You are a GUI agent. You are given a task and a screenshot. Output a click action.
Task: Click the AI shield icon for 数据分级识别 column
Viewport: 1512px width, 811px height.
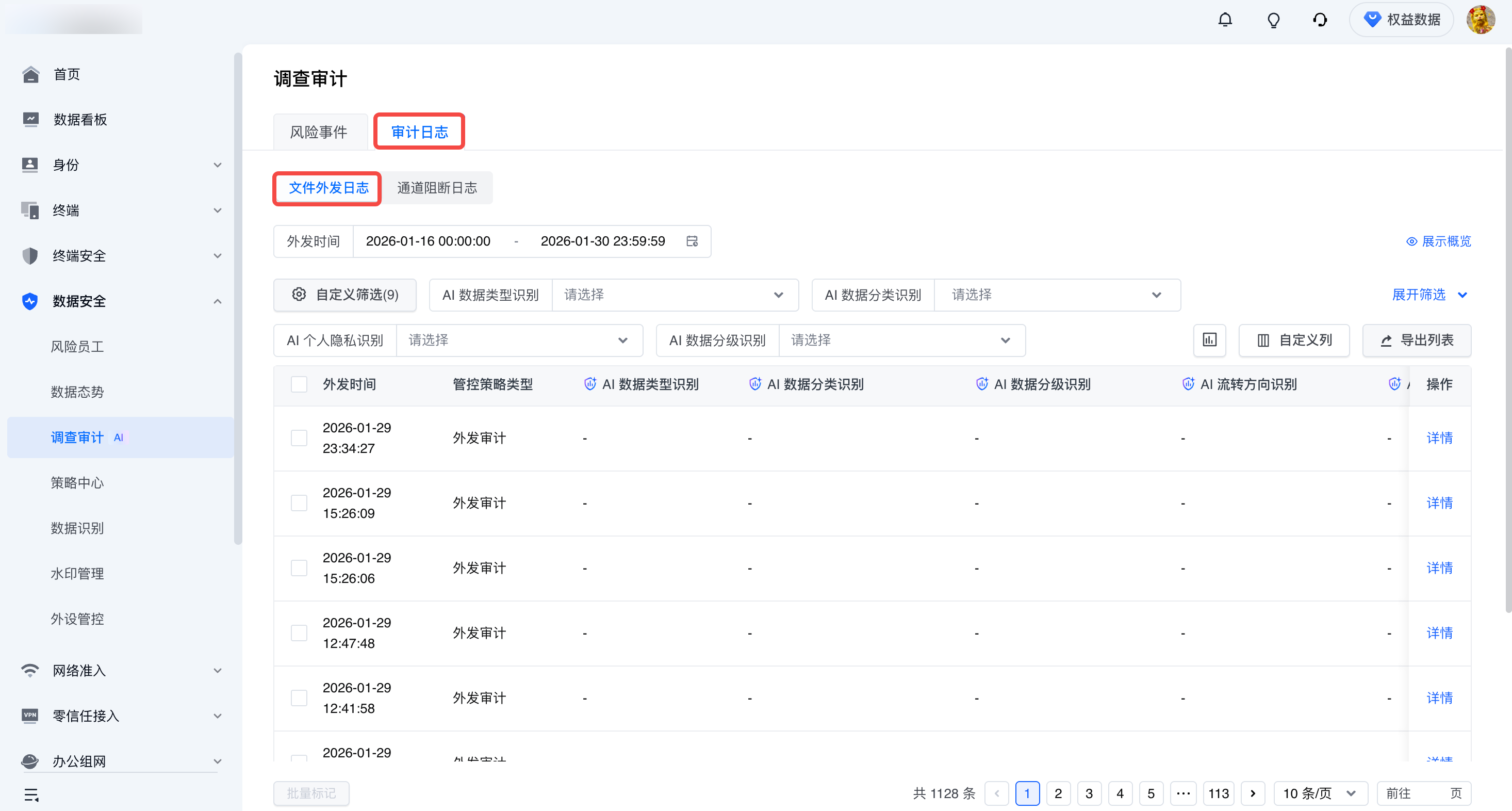(982, 384)
